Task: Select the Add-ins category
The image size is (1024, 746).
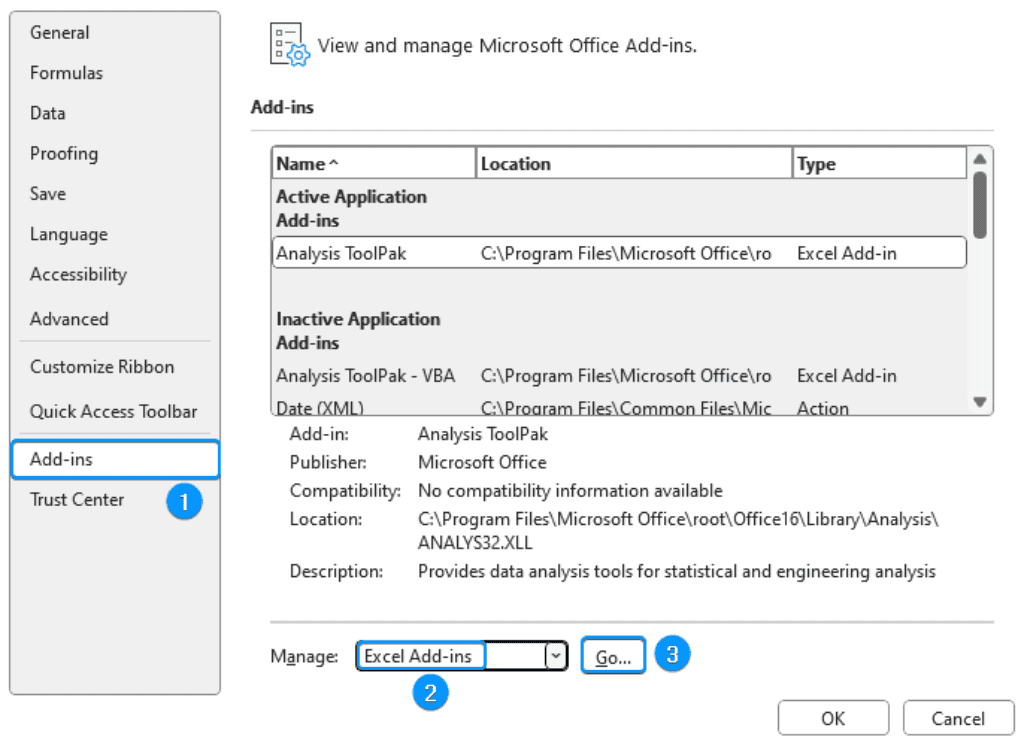Action: [x=115, y=459]
